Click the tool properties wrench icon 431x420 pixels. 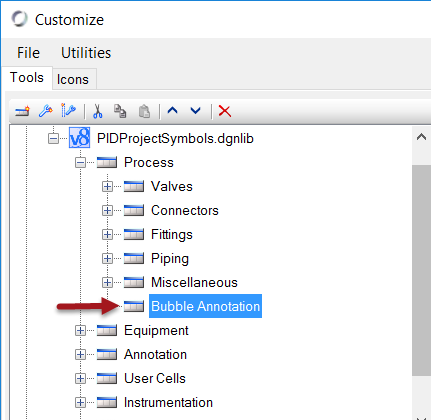[68, 111]
